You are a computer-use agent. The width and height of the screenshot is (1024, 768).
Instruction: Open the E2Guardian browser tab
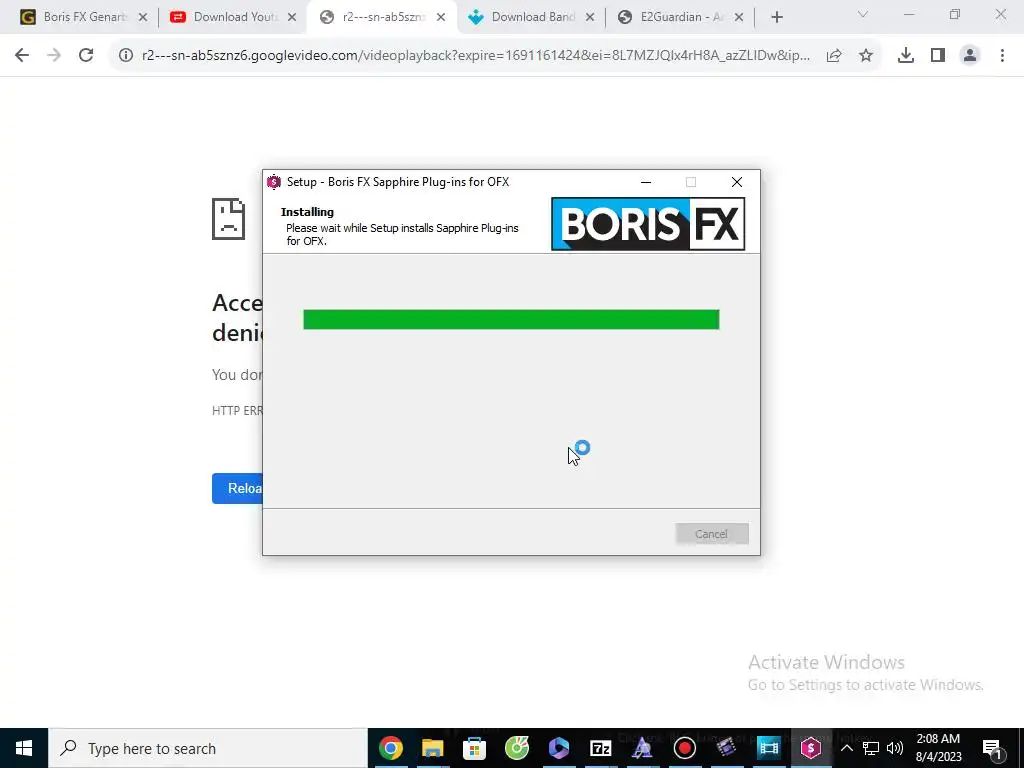(x=679, y=17)
